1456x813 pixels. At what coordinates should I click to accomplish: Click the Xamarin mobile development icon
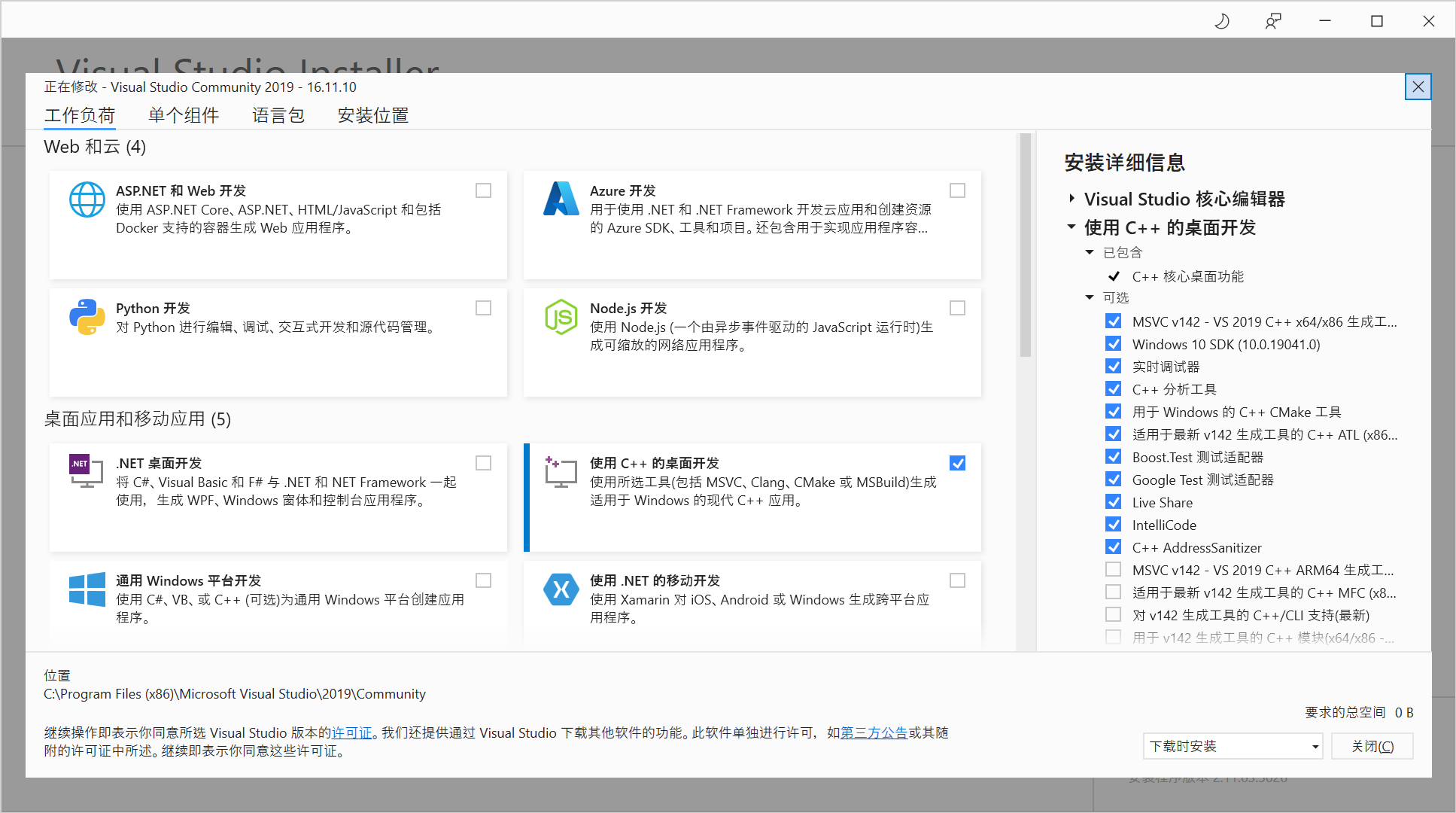[x=561, y=589]
